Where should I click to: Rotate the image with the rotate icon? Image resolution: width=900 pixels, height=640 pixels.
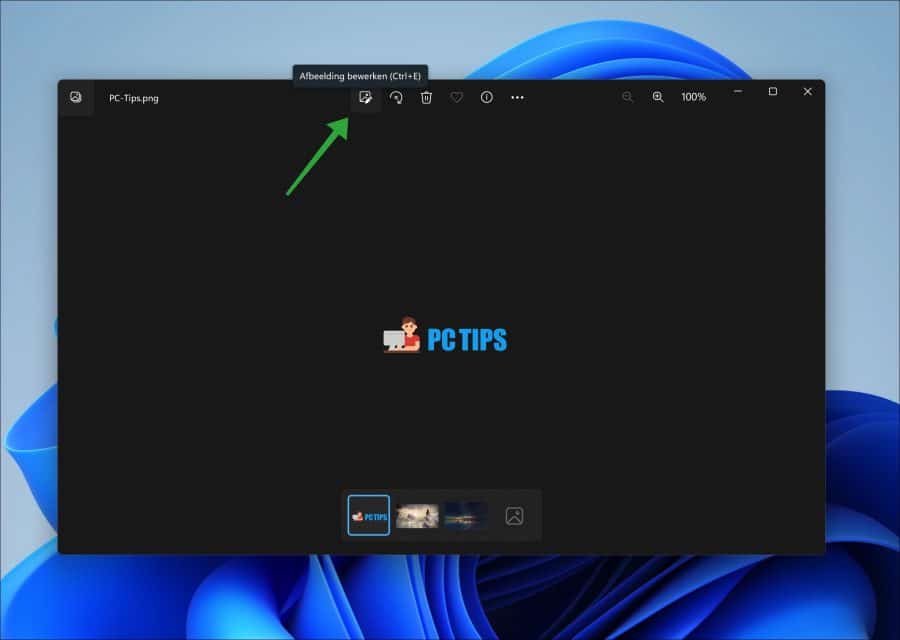pos(396,98)
